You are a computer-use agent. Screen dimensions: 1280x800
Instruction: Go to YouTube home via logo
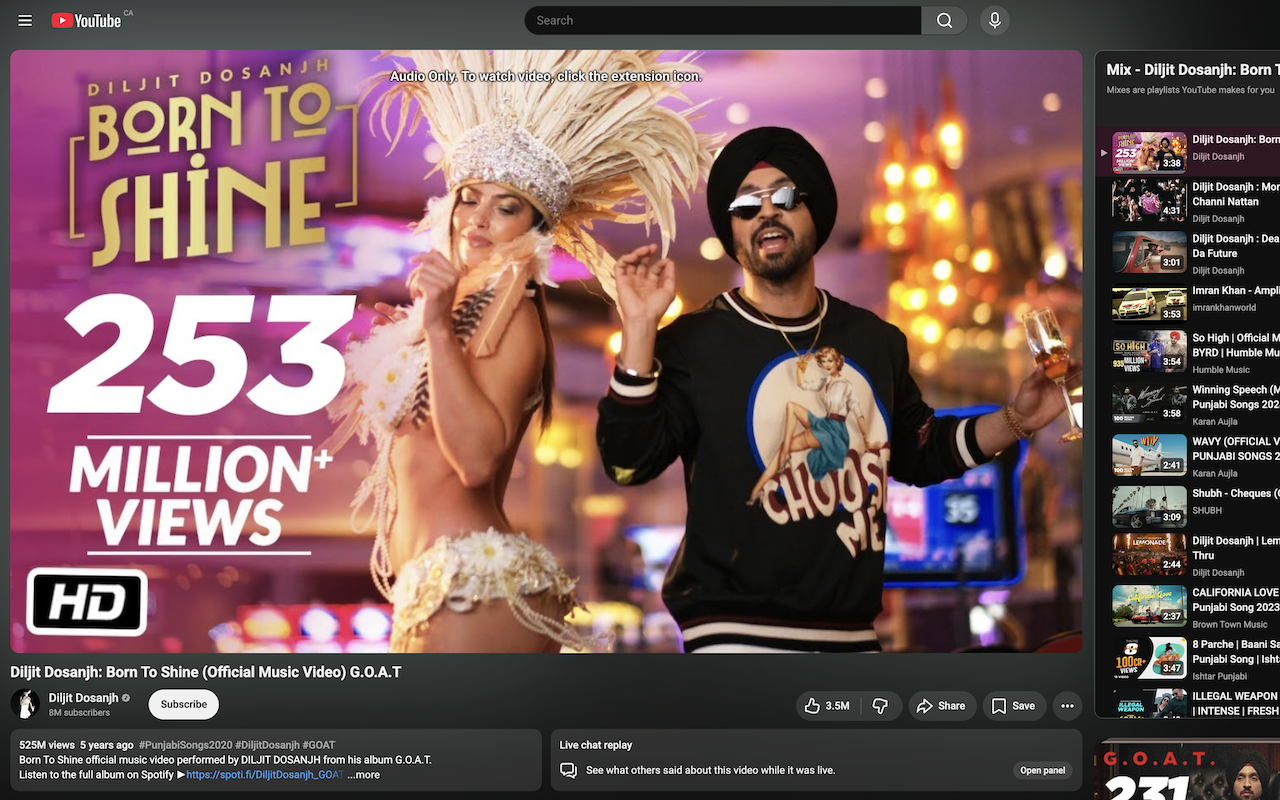pyautogui.click(x=86, y=20)
